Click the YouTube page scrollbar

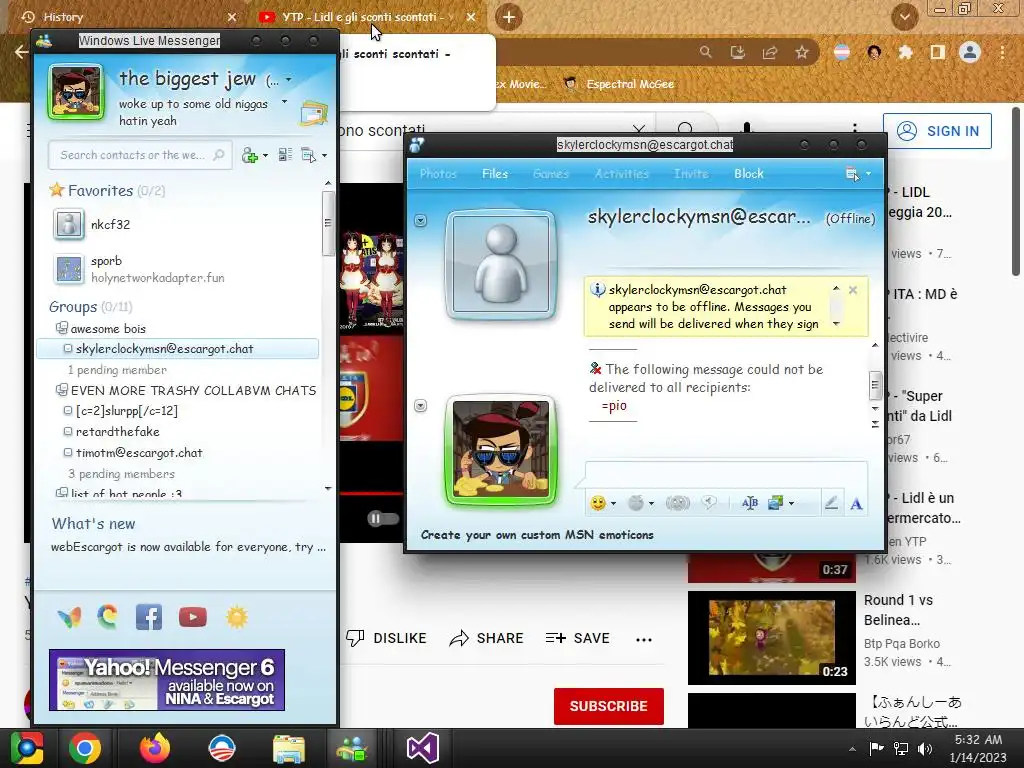(x=1016, y=193)
